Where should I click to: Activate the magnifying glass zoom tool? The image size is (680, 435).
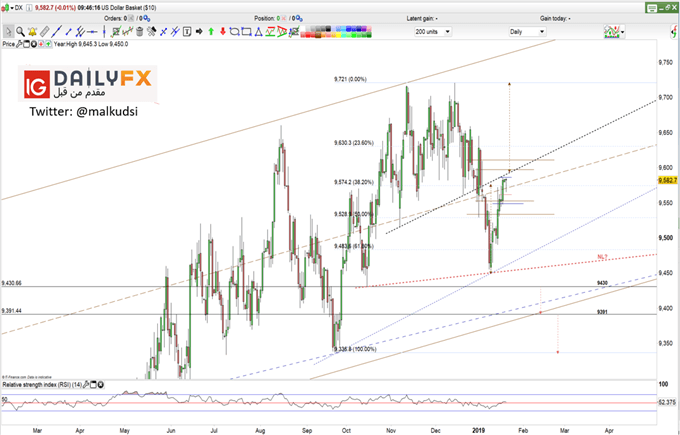20,32
